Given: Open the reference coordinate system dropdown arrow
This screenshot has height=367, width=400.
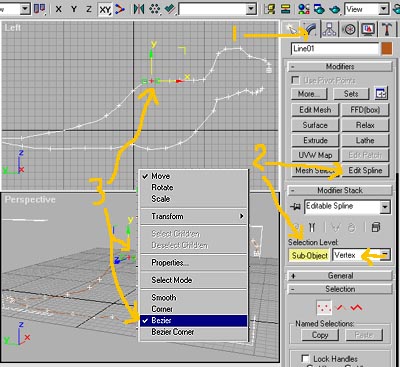Looking at the screenshot, I should tap(25, 9).
